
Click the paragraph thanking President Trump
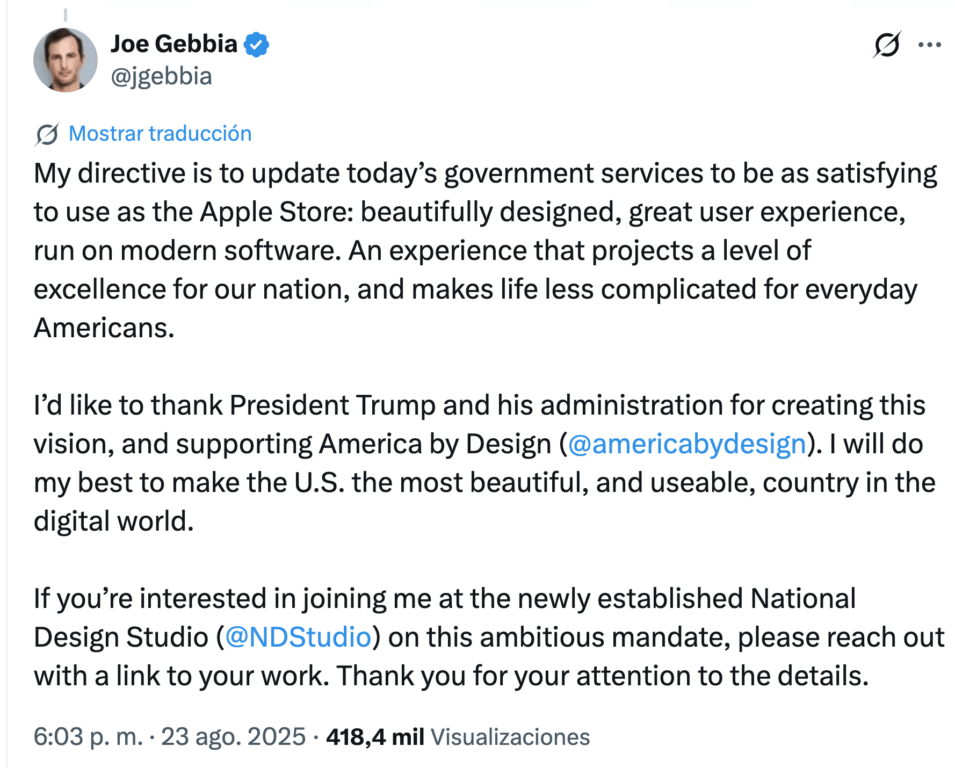point(484,463)
